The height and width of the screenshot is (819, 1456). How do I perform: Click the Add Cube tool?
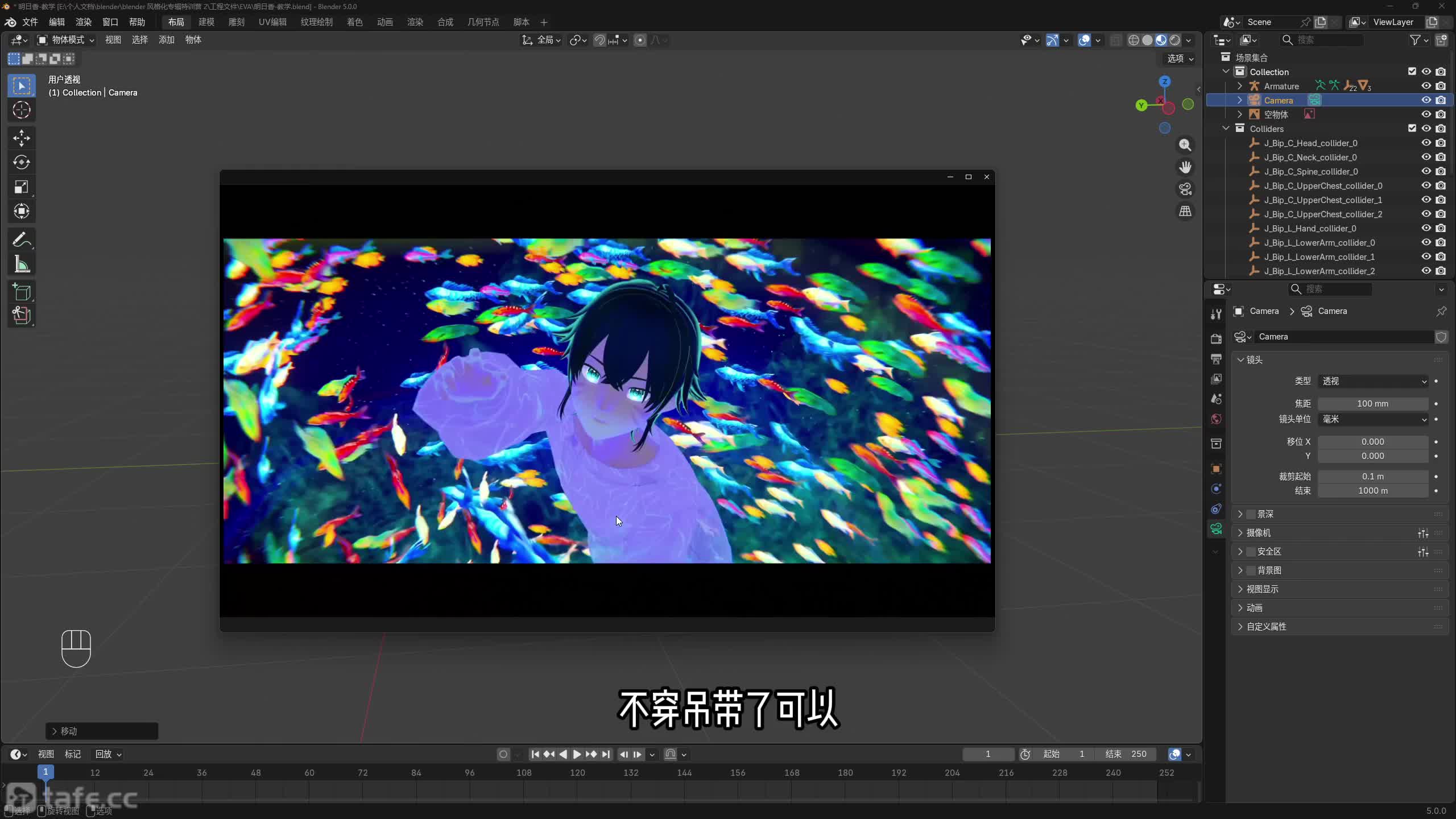tap(22, 292)
